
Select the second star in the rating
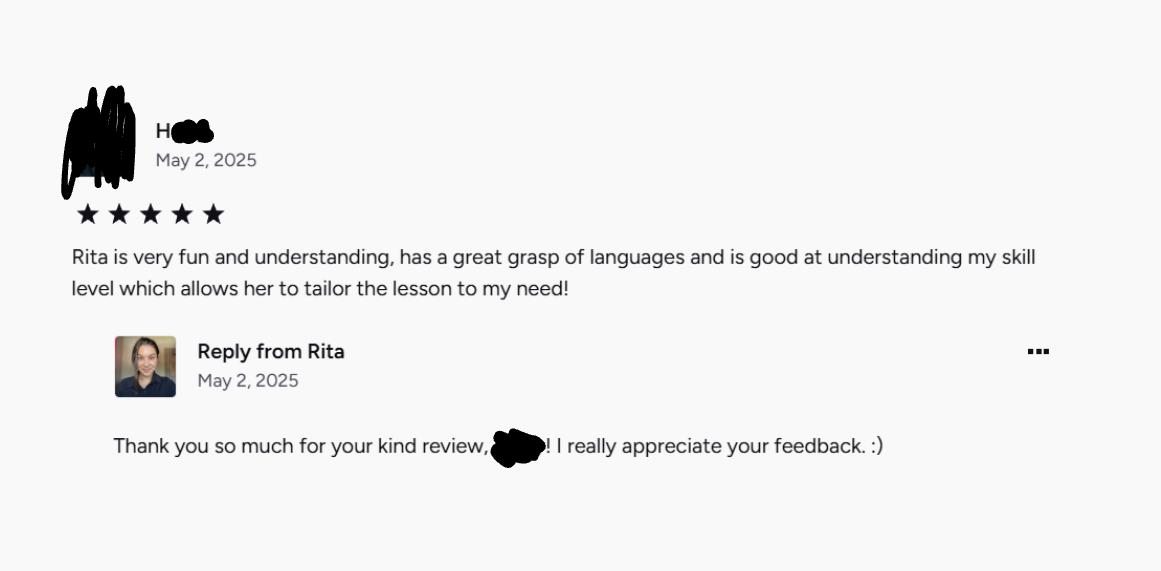pos(119,214)
